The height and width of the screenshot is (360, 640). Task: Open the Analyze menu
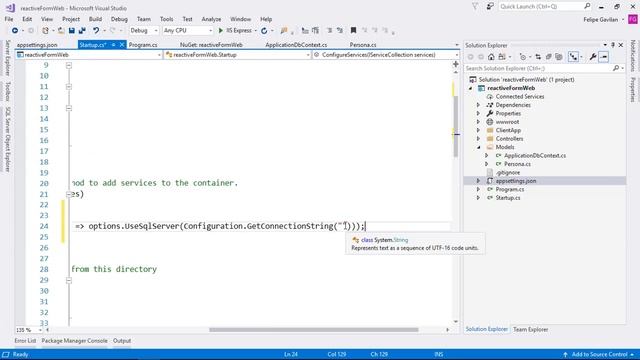point(211,19)
